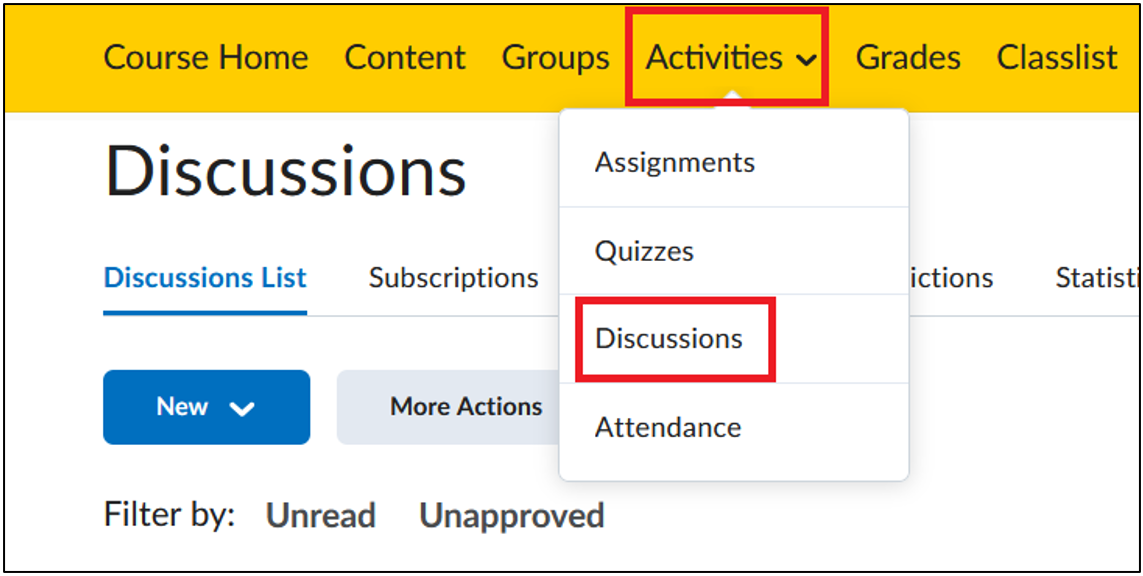This screenshot has height=576, width=1143.
Task: Filter discussions by Unread
Action: click(x=321, y=515)
